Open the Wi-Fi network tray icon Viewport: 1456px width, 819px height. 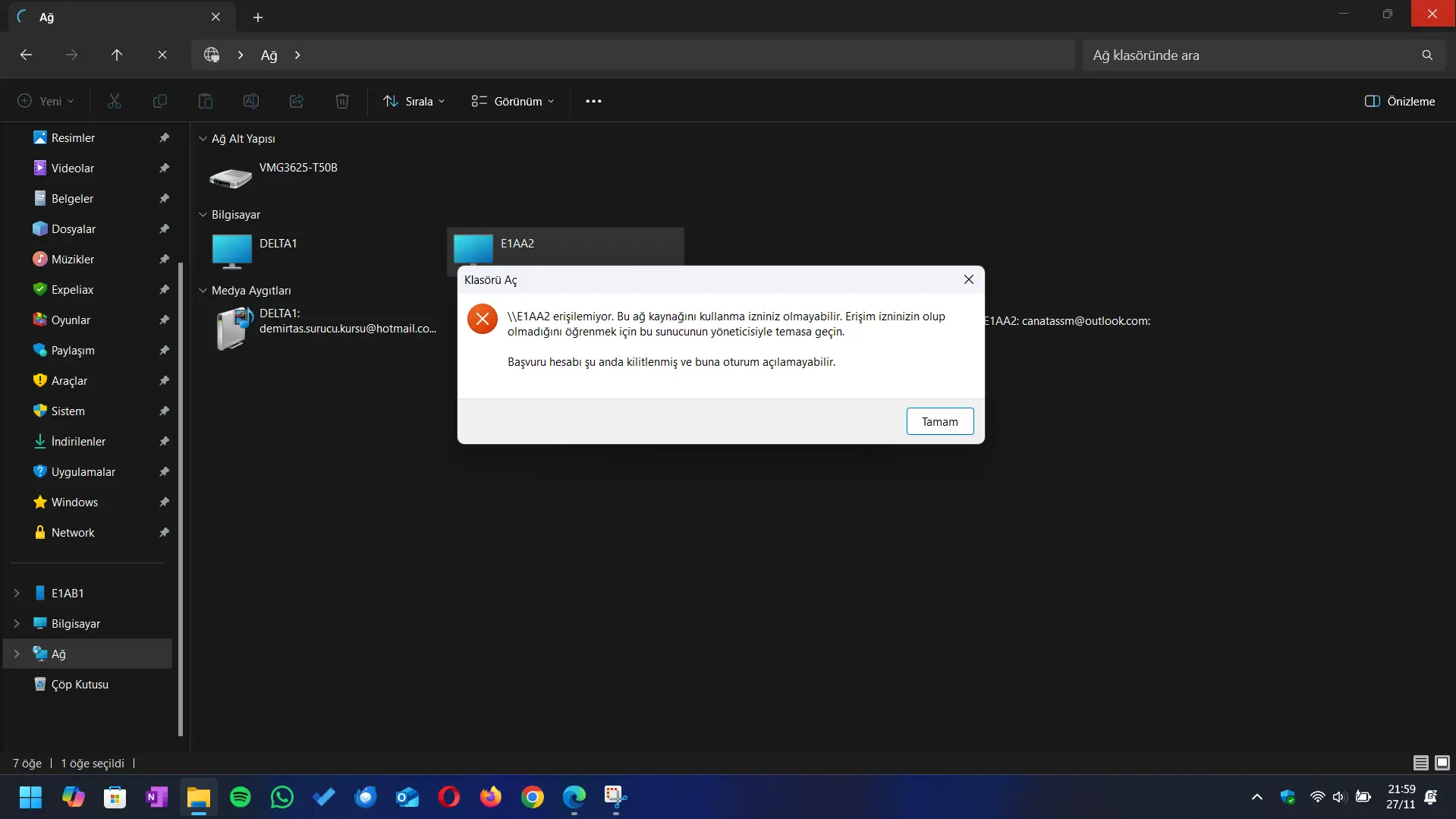tap(1317, 797)
